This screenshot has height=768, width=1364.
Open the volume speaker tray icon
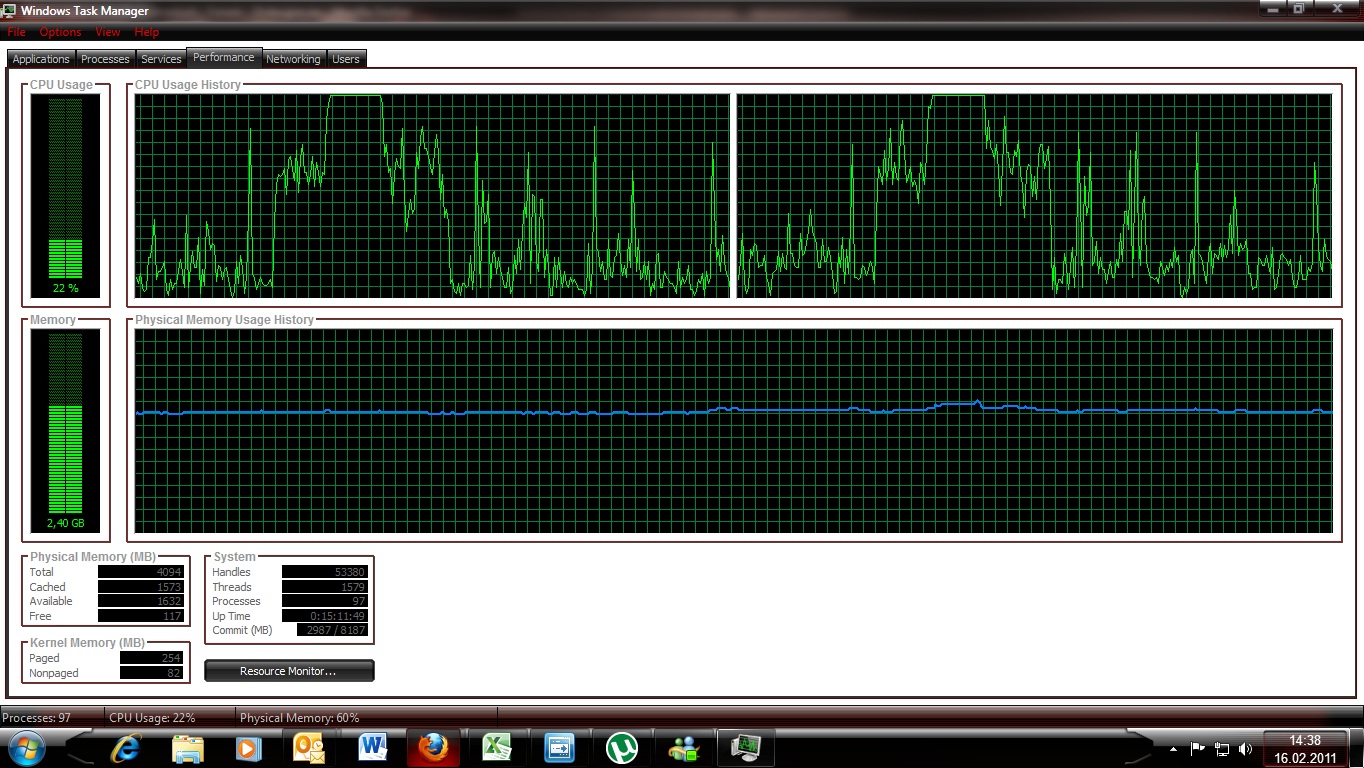1245,748
